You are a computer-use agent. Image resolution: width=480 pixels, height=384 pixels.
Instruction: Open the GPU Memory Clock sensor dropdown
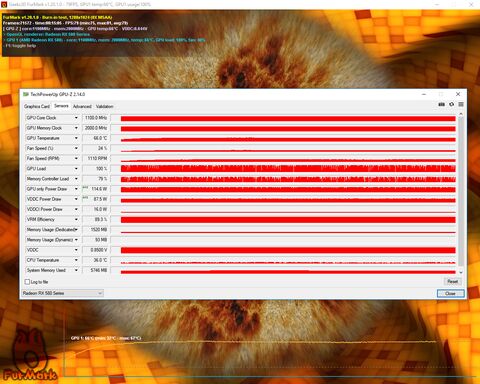[x=76, y=128]
